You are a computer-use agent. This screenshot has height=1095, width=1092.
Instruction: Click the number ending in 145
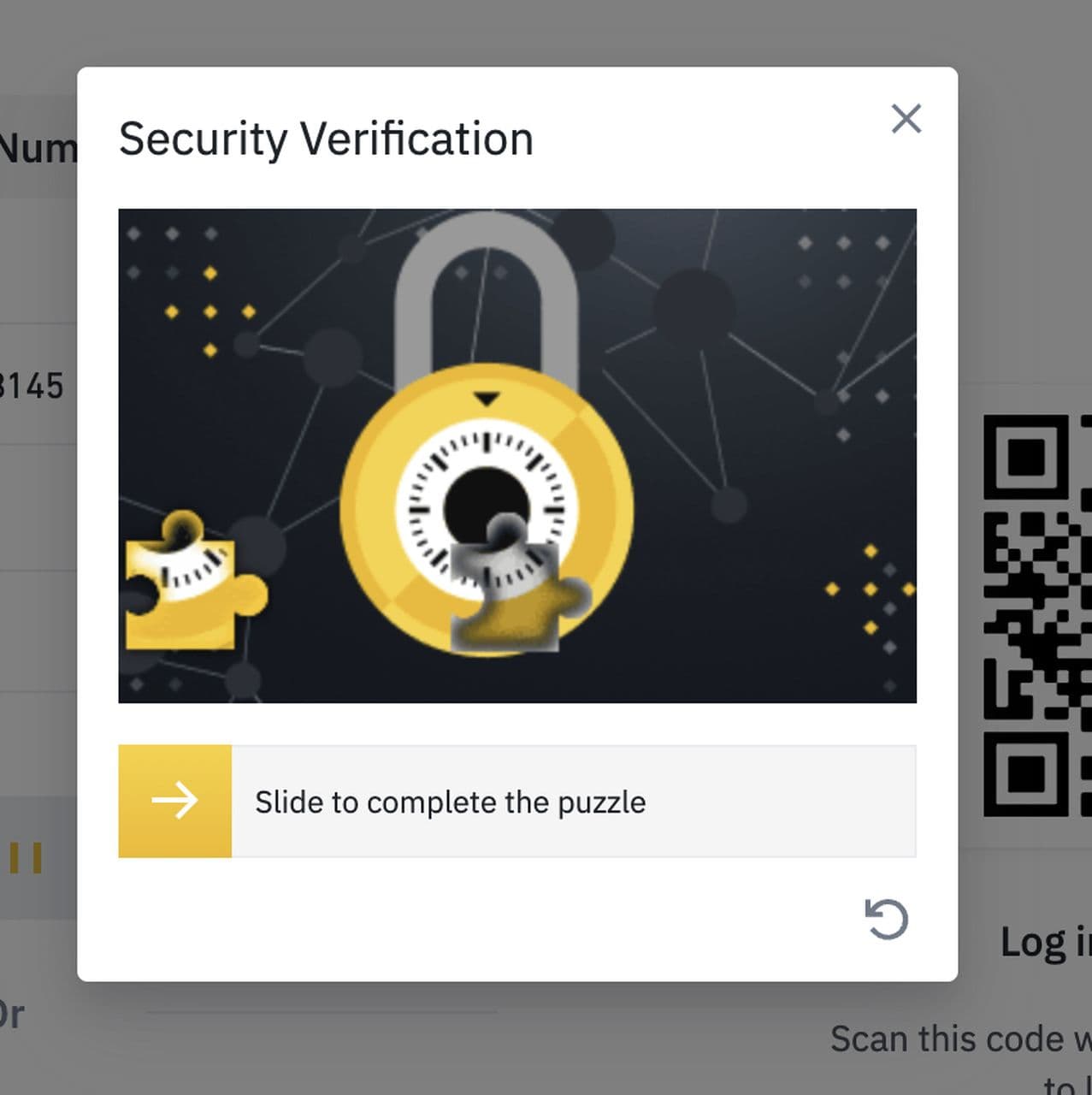(32, 387)
